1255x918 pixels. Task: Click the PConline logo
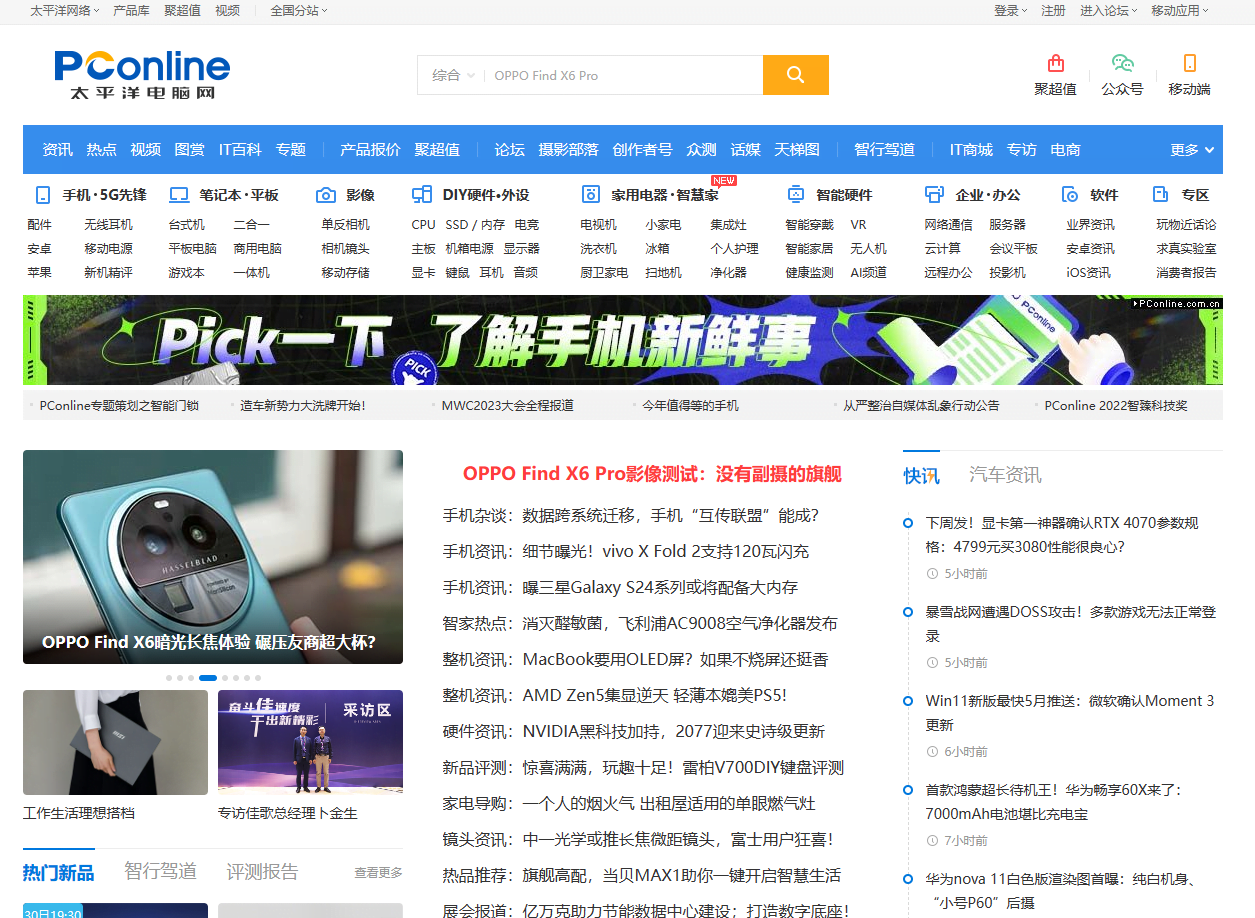142,75
